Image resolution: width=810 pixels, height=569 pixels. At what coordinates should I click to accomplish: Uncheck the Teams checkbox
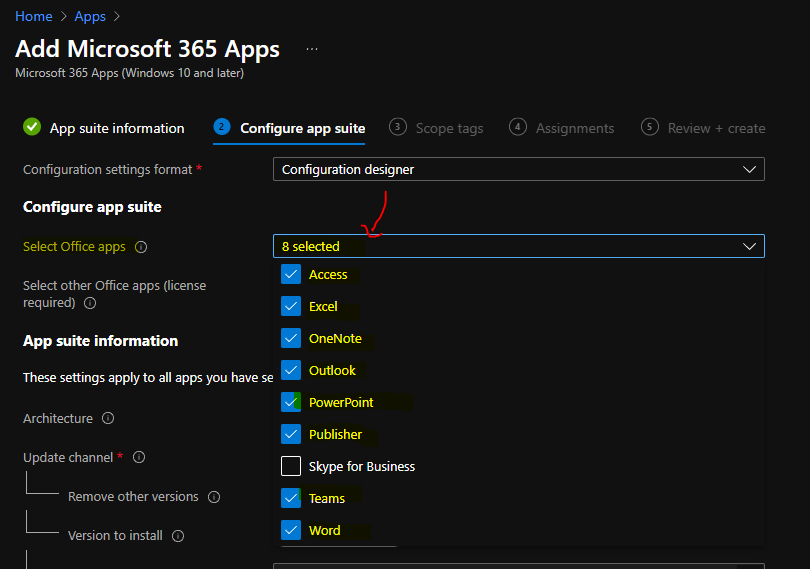(x=291, y=498)
